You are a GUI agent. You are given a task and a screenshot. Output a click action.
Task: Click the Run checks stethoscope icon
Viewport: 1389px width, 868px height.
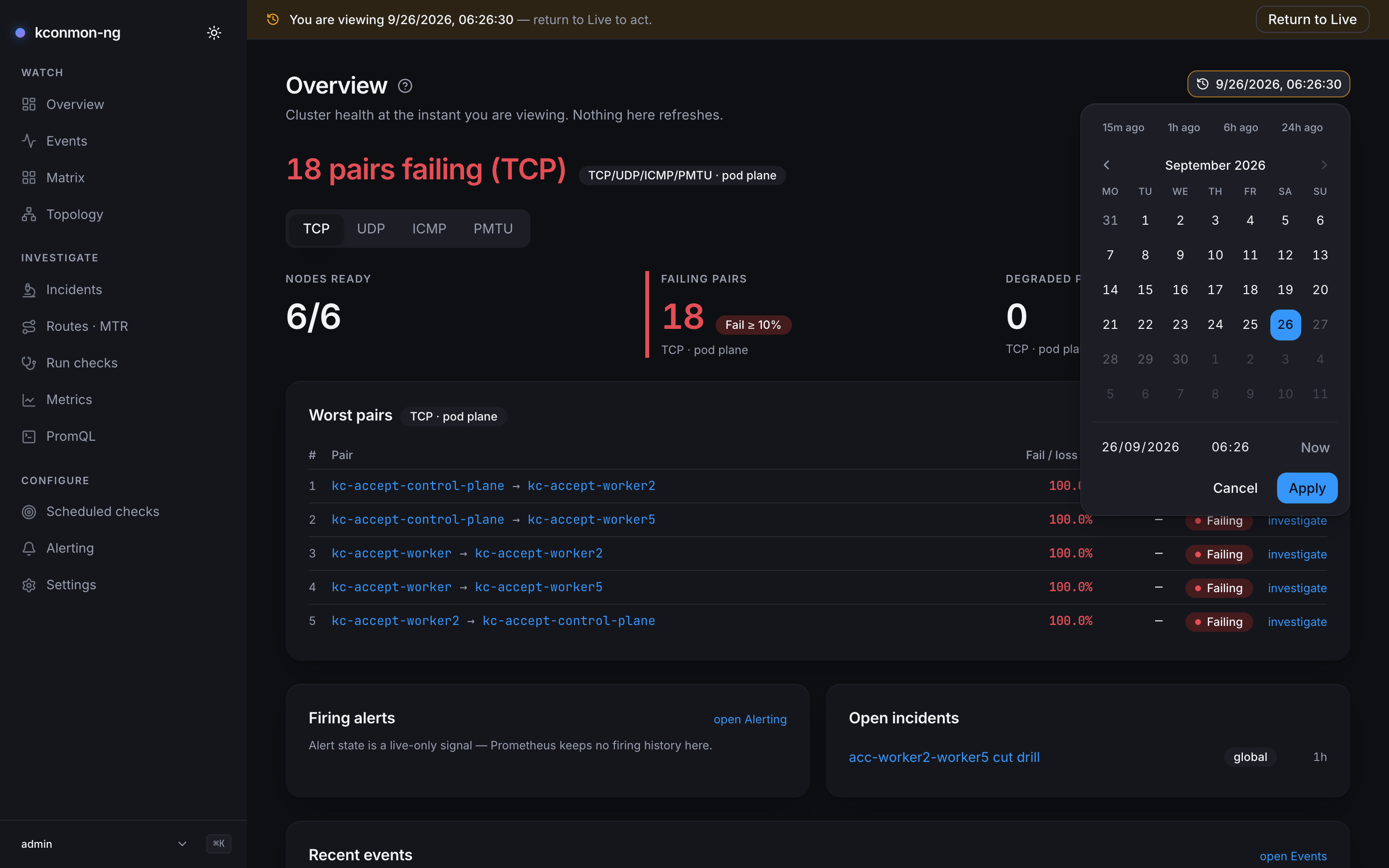pos(29,363)
